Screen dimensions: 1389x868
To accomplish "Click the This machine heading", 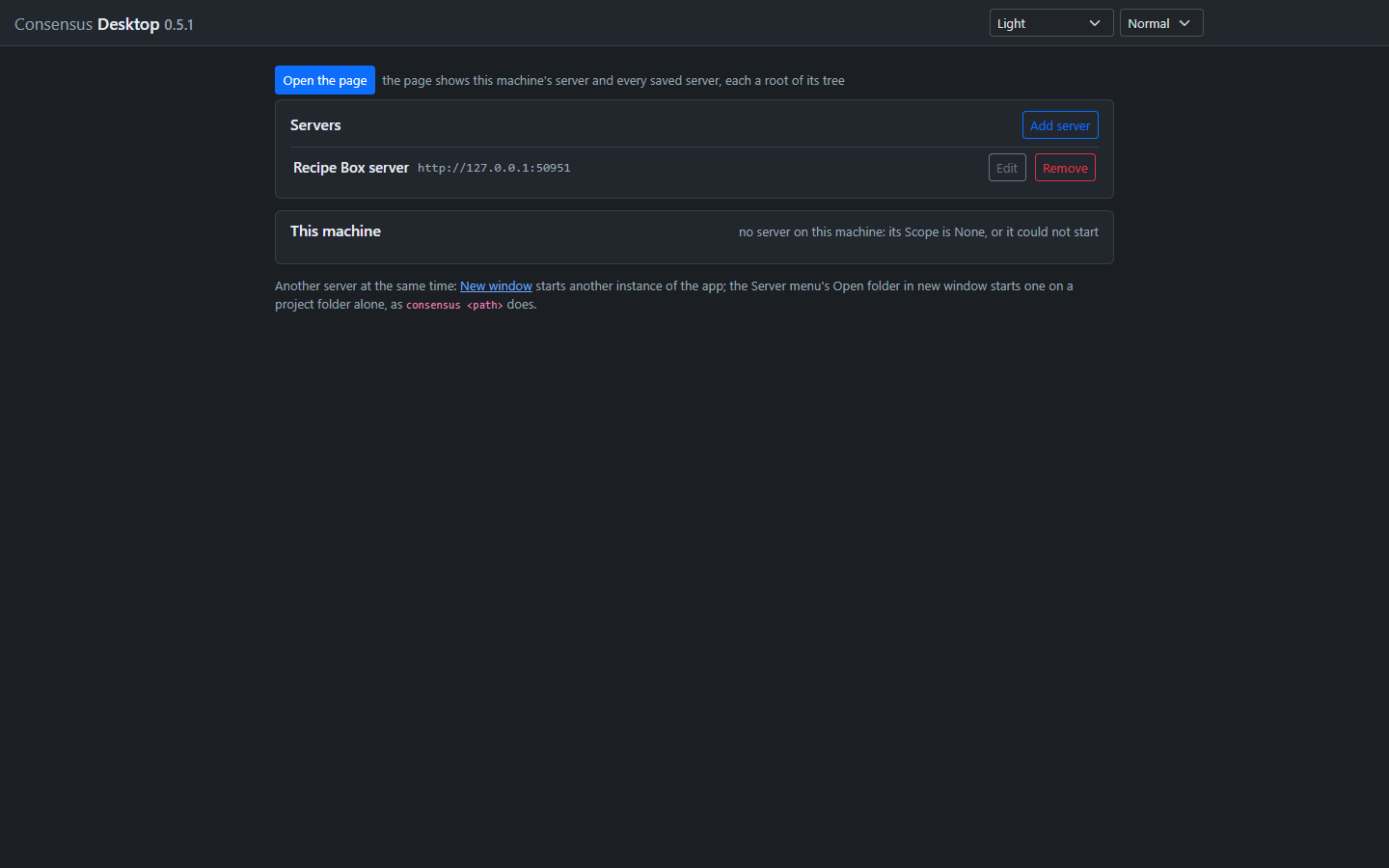I will 336,231.
